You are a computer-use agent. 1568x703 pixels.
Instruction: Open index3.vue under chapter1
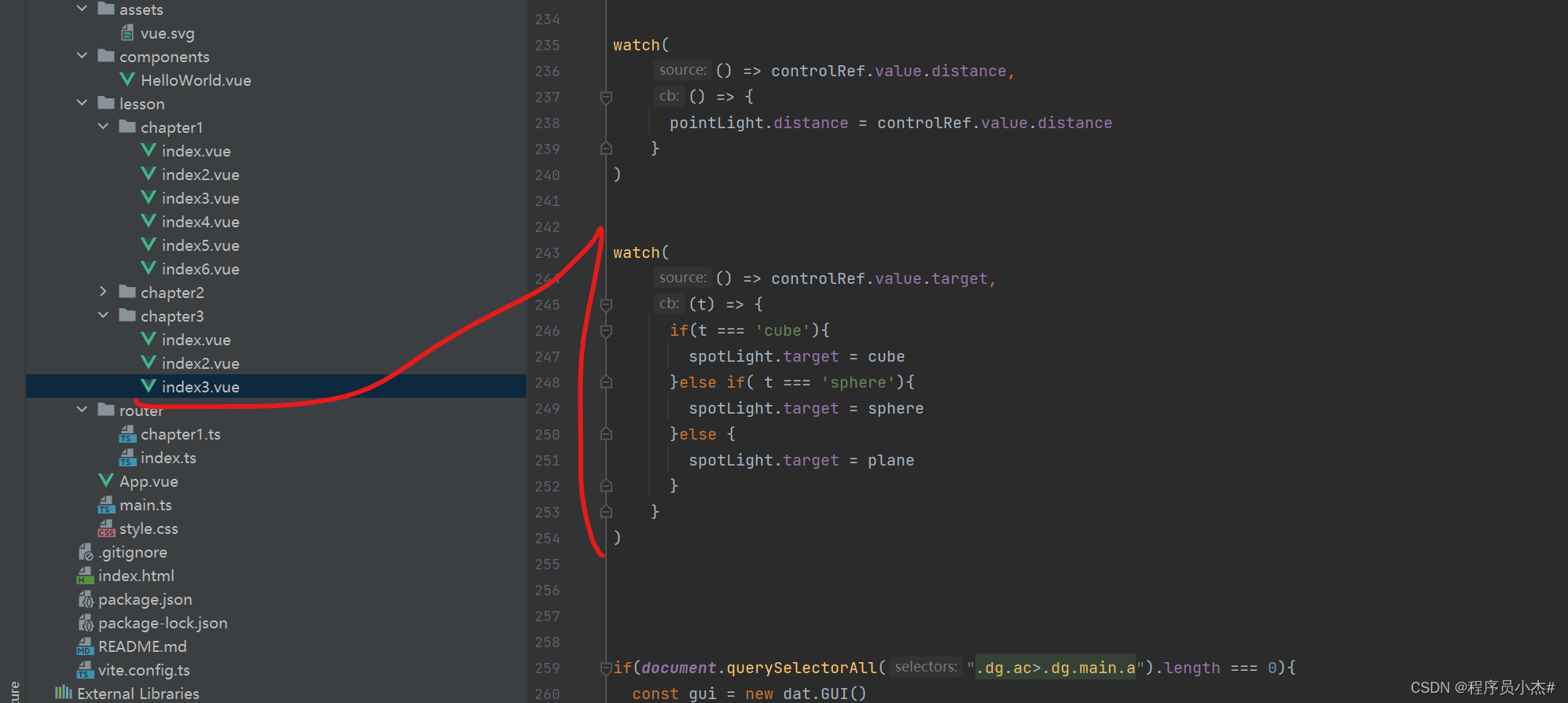[x=200, y=198]
